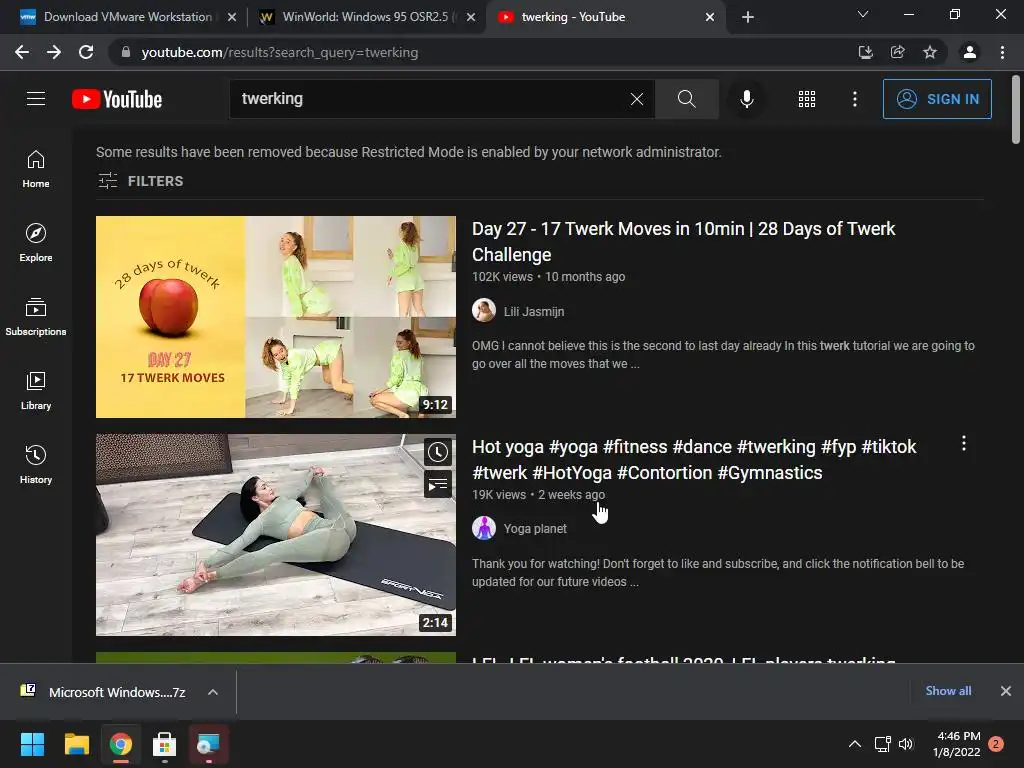Viewport: 1024px width, 768px height.
Task: Switch to WinWorld Windows 95 tab
Action: tap(370, 17)
